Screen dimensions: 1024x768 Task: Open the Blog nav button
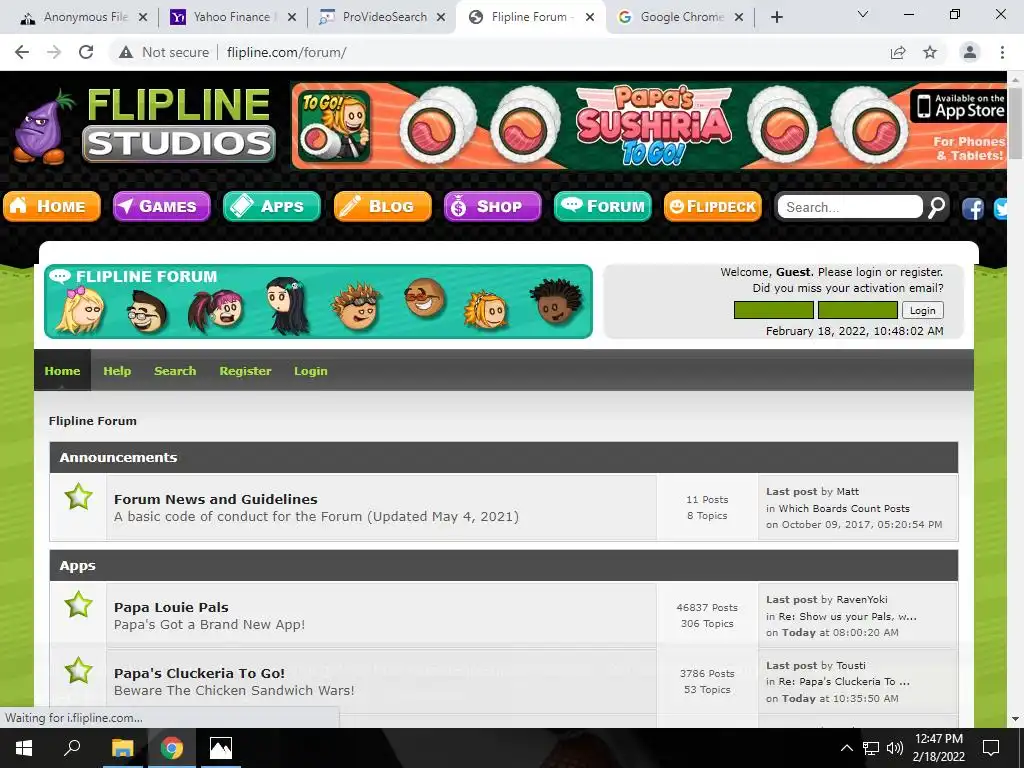[382, 206]
